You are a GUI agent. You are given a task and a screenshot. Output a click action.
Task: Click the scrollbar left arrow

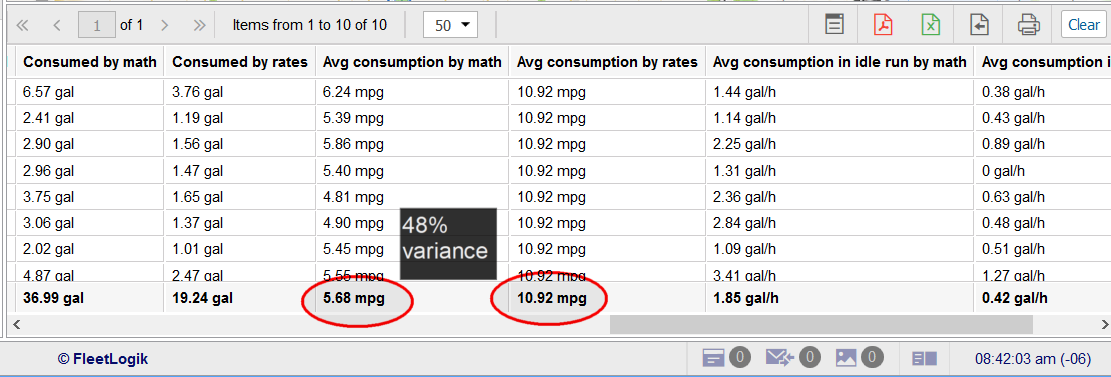point(16,325)
